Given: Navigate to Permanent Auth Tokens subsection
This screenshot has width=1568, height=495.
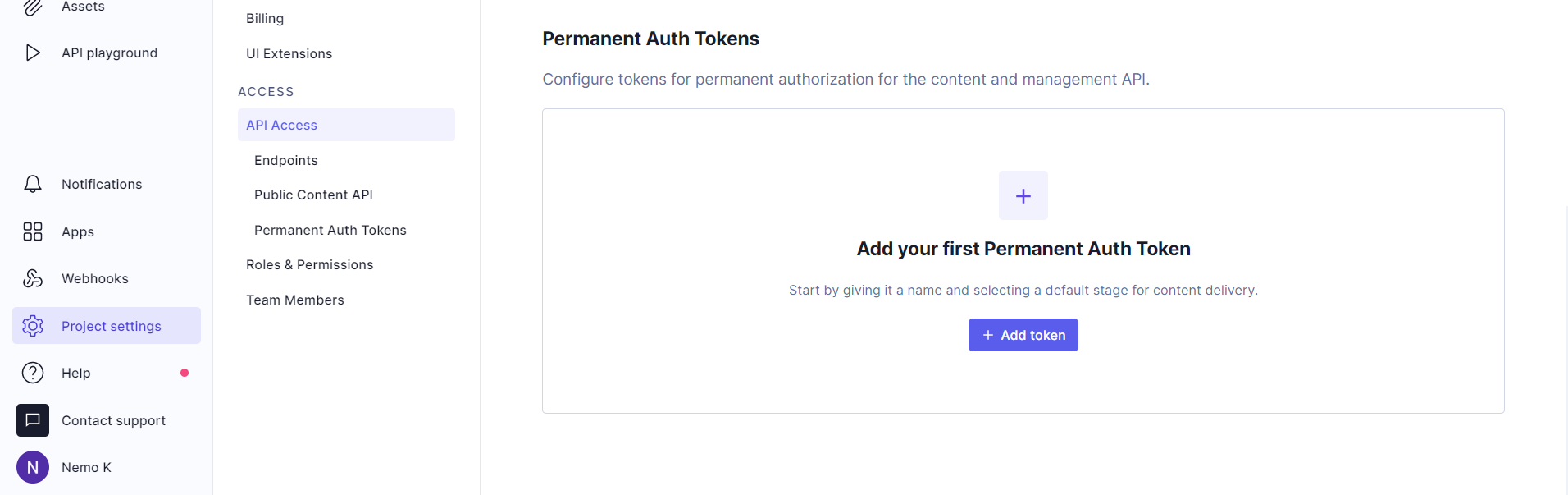Looking at the screenshot, I should [x=330, y=230].
